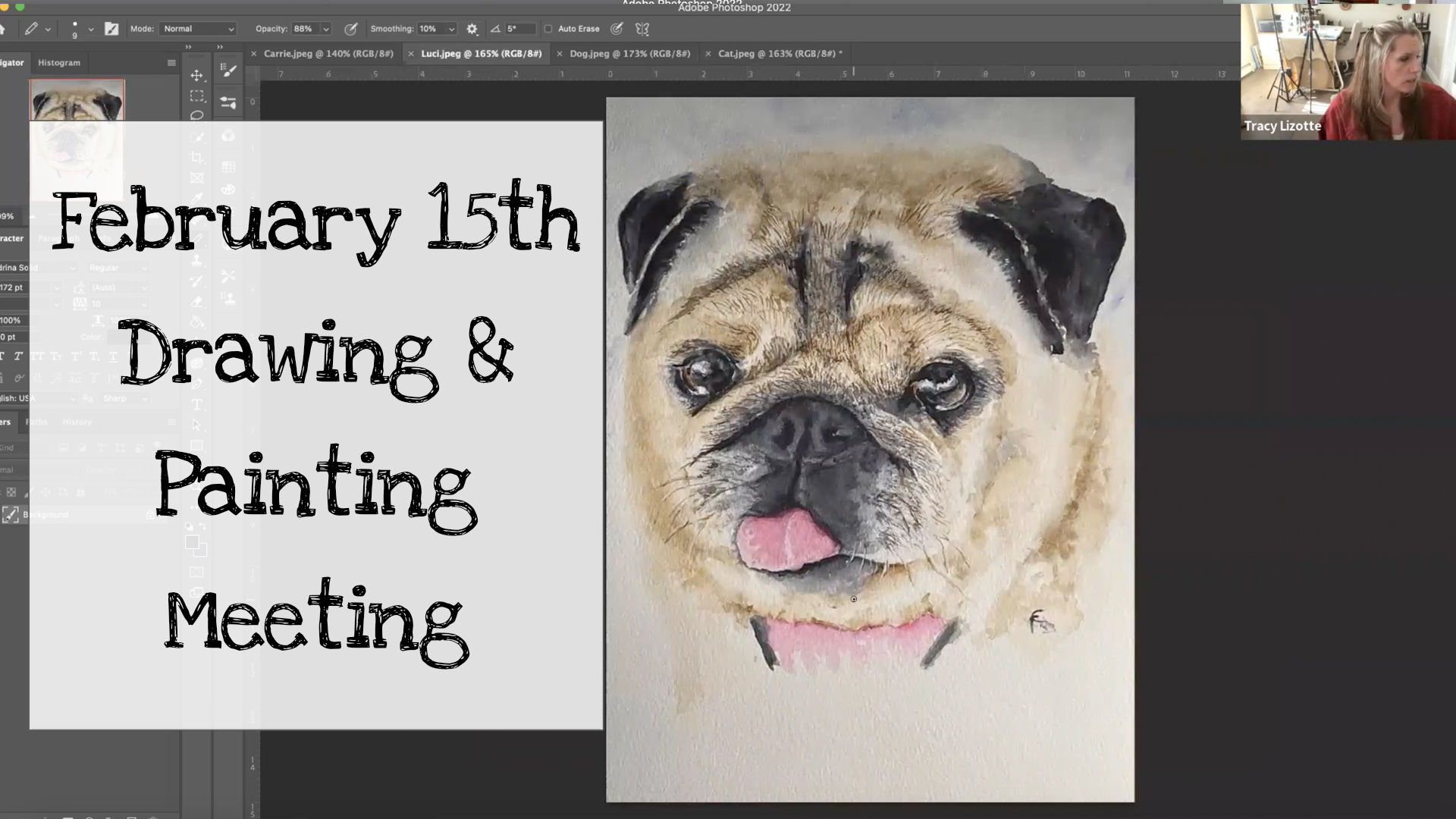Close the Luci.jpeg tab

tap(411, 54)
